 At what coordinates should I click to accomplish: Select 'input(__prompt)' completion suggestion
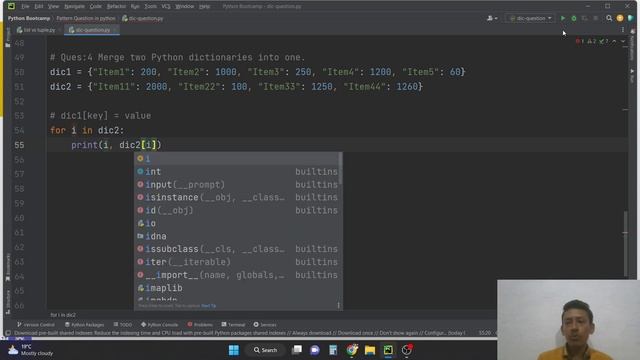[x=238, y=184]
